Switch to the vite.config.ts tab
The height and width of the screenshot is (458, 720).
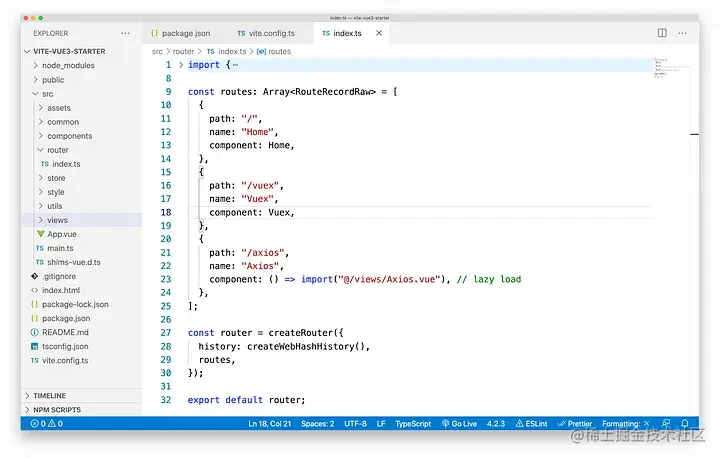pyautogui.click(x=266, y=33)
